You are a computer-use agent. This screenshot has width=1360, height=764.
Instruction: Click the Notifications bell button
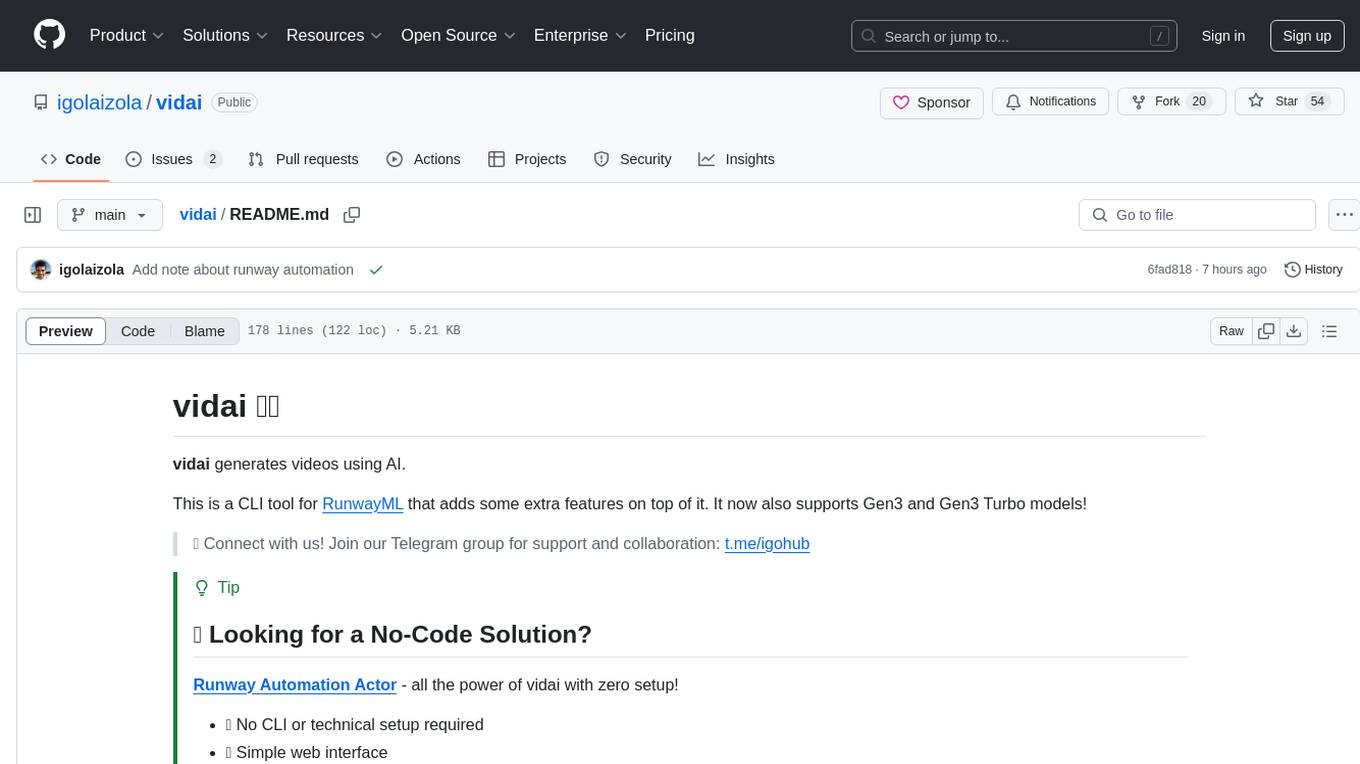click(x=1050, y=102)
